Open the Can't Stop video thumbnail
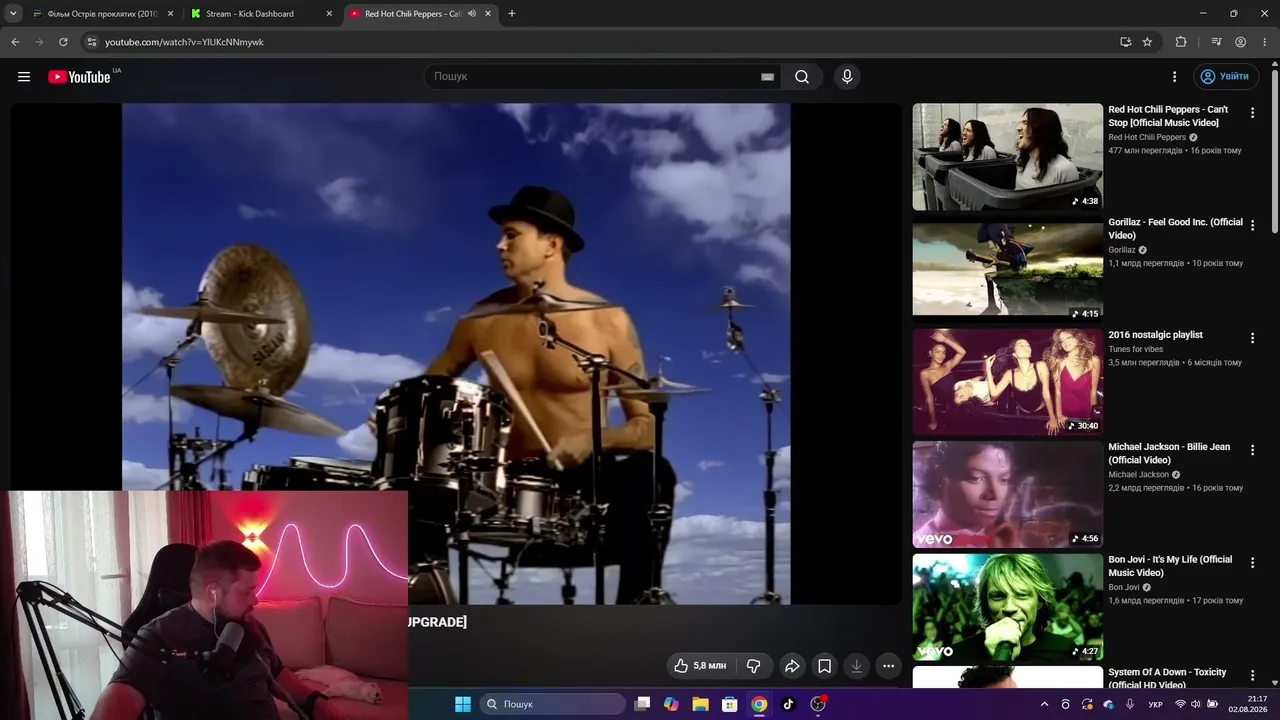 1007,157
